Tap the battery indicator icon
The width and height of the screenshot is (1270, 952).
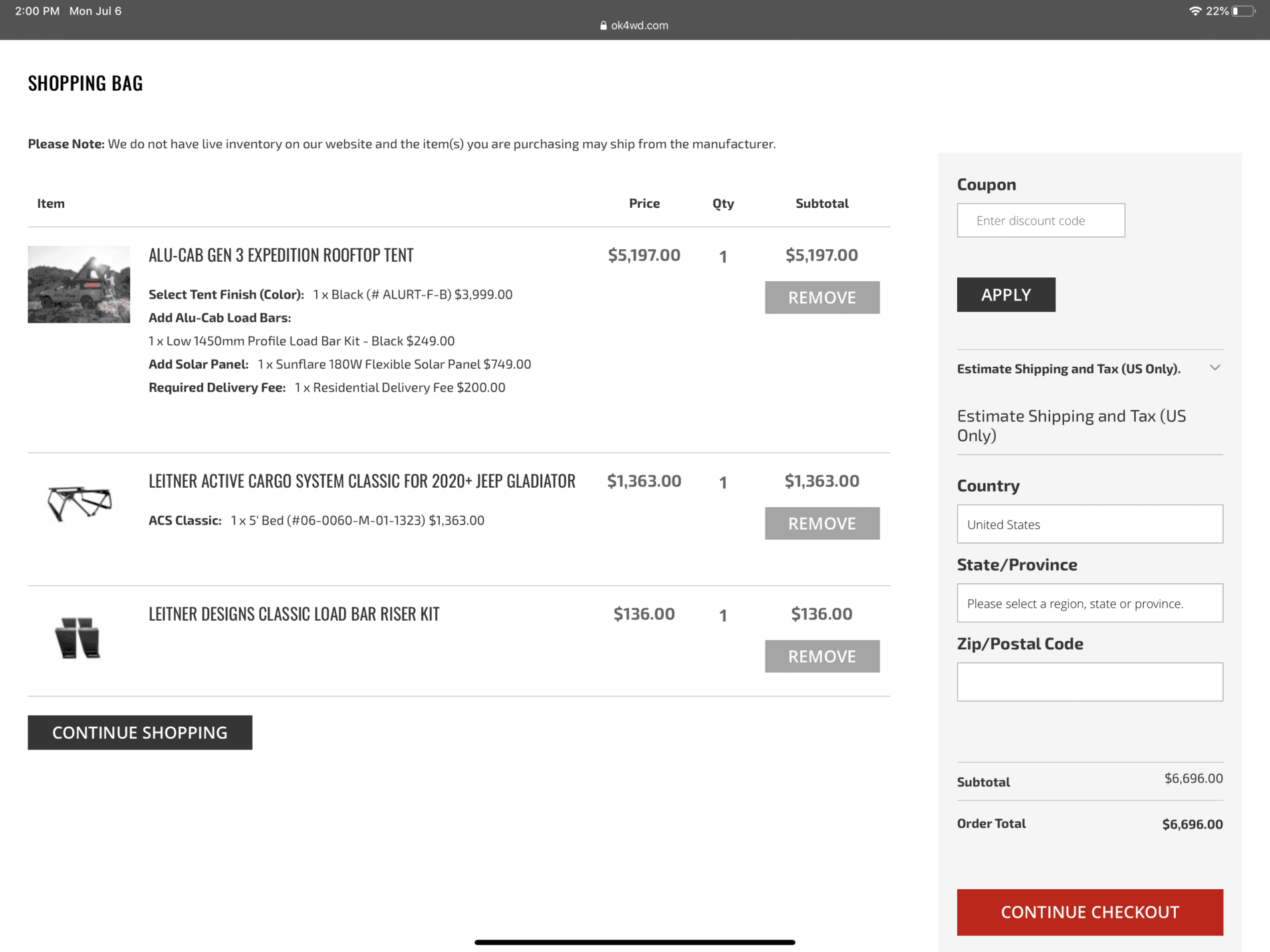(1243, 11)
